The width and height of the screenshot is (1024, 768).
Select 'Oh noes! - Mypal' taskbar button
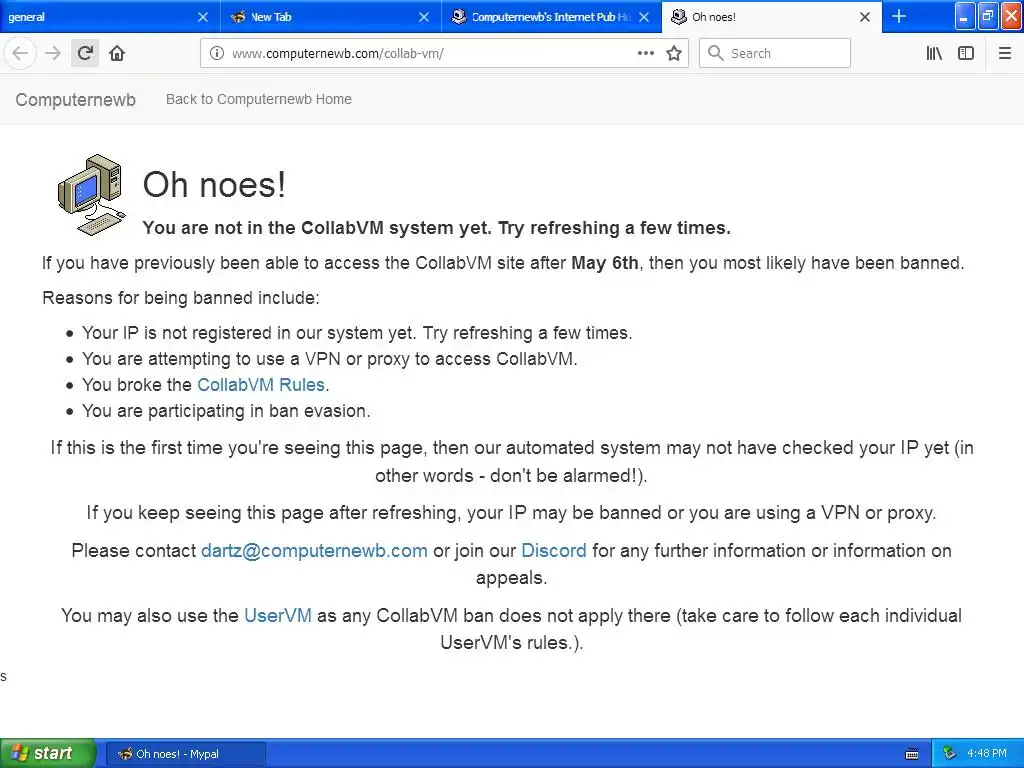(186, 754)
